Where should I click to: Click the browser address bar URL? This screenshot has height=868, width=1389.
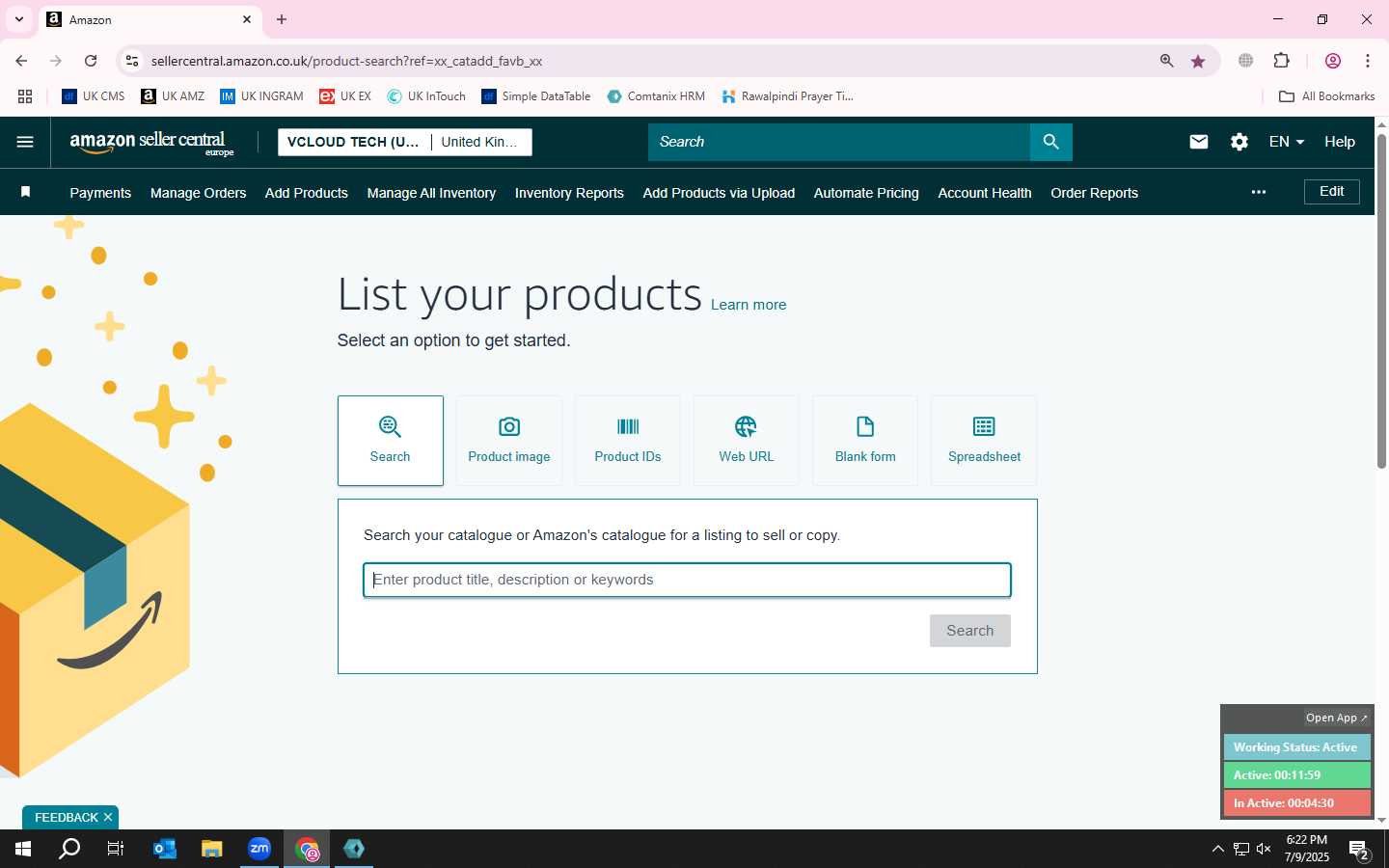346,61
